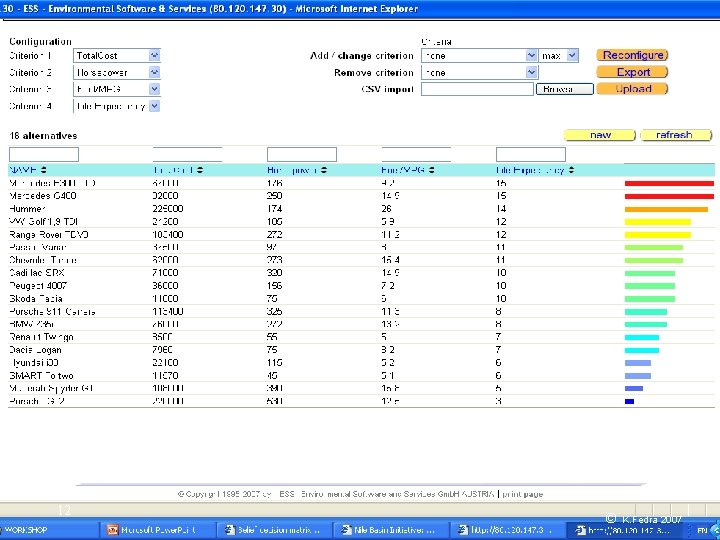Focus the filter box above NAME column

click(44, 154)
